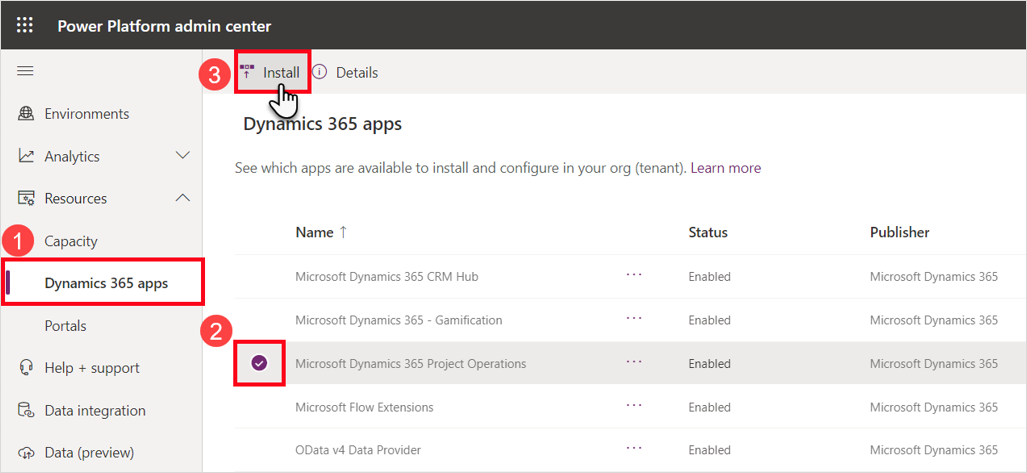Image resolution: width=1027 pixels, height=473 pixels.
Task: Open Help + support page
Action: pos(92,368)
